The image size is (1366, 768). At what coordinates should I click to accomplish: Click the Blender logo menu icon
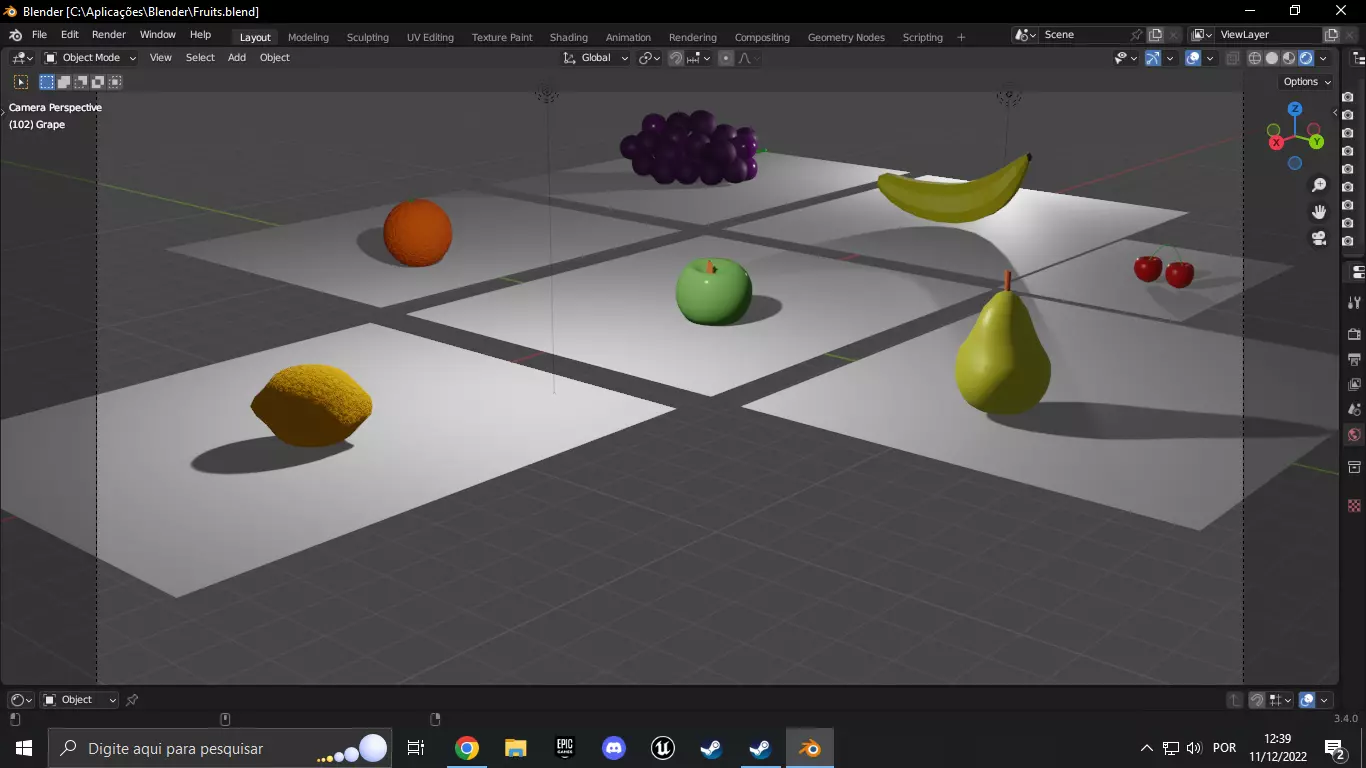coord(15,35)
